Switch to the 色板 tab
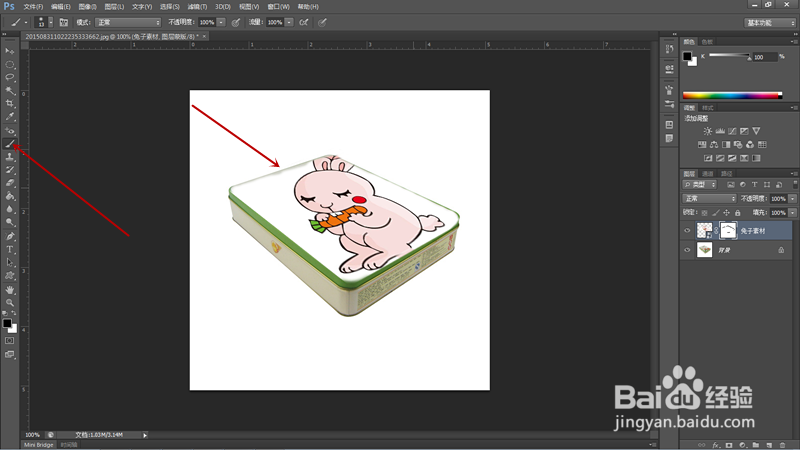Screen dimensions: 800x450 707,42
